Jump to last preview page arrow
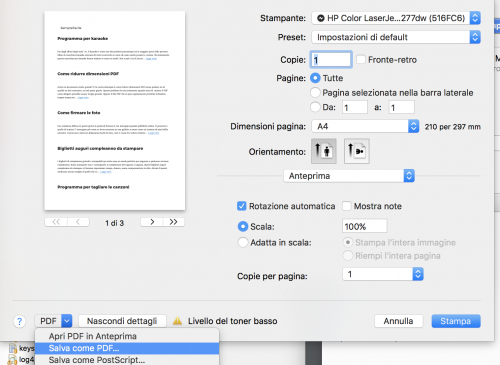Image resolution: width=500 pixels, height=365 pixels. tap(173, 222)
